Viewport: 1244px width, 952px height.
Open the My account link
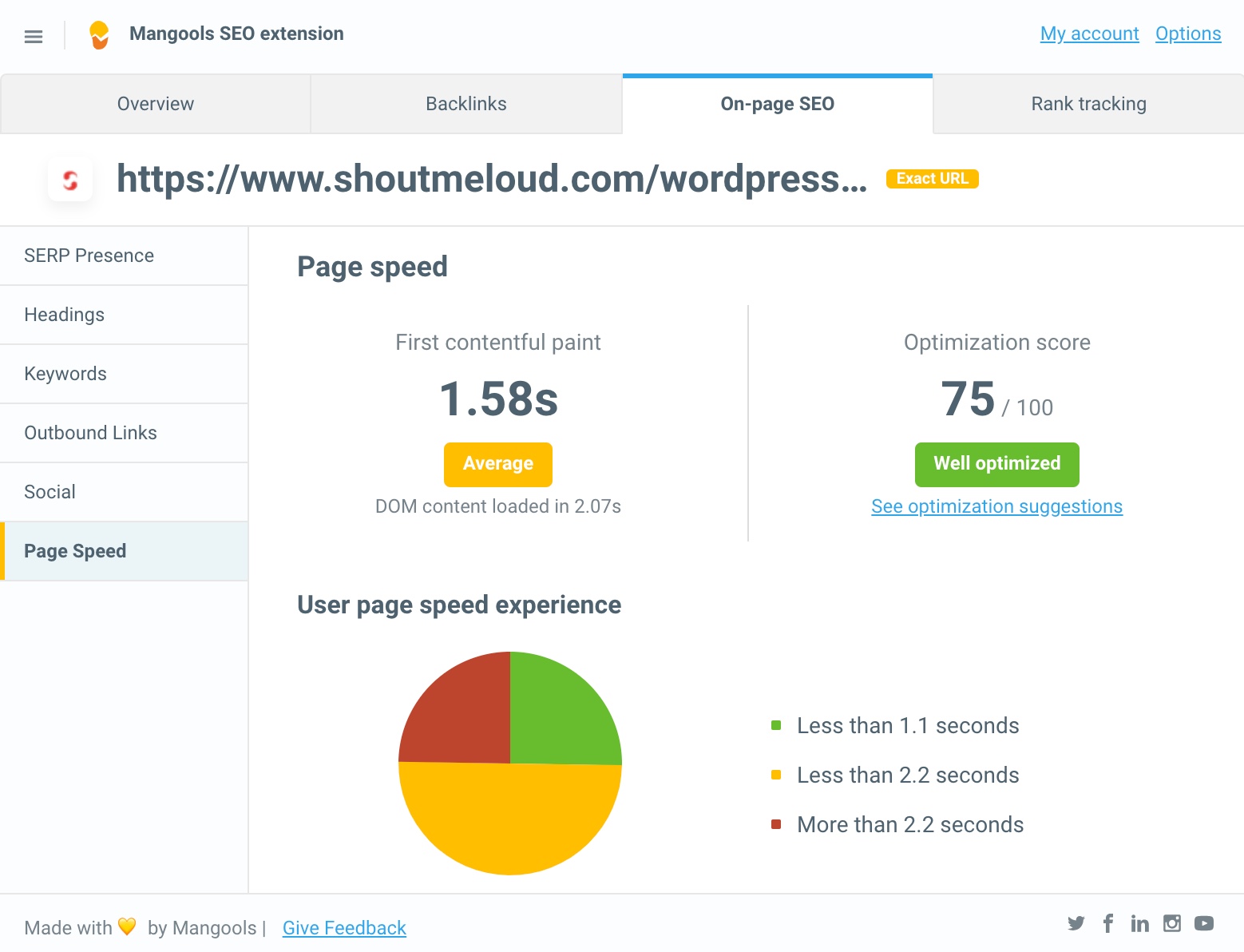pos(1089,34)
